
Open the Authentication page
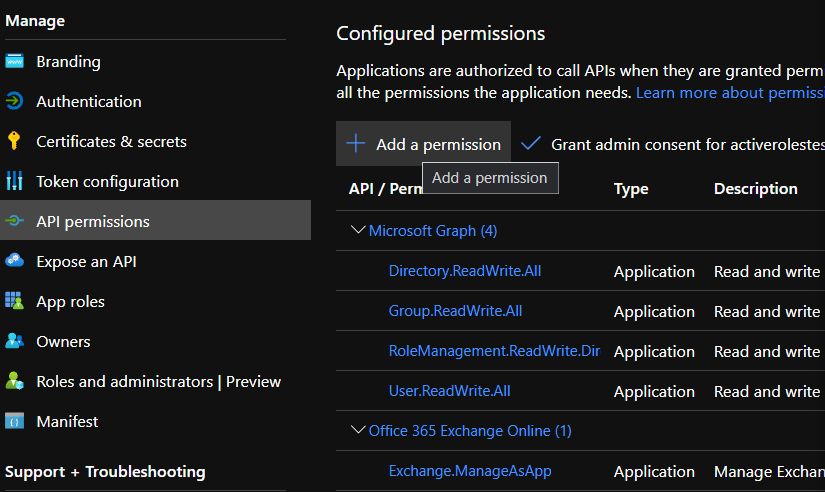tap(89, 102)
